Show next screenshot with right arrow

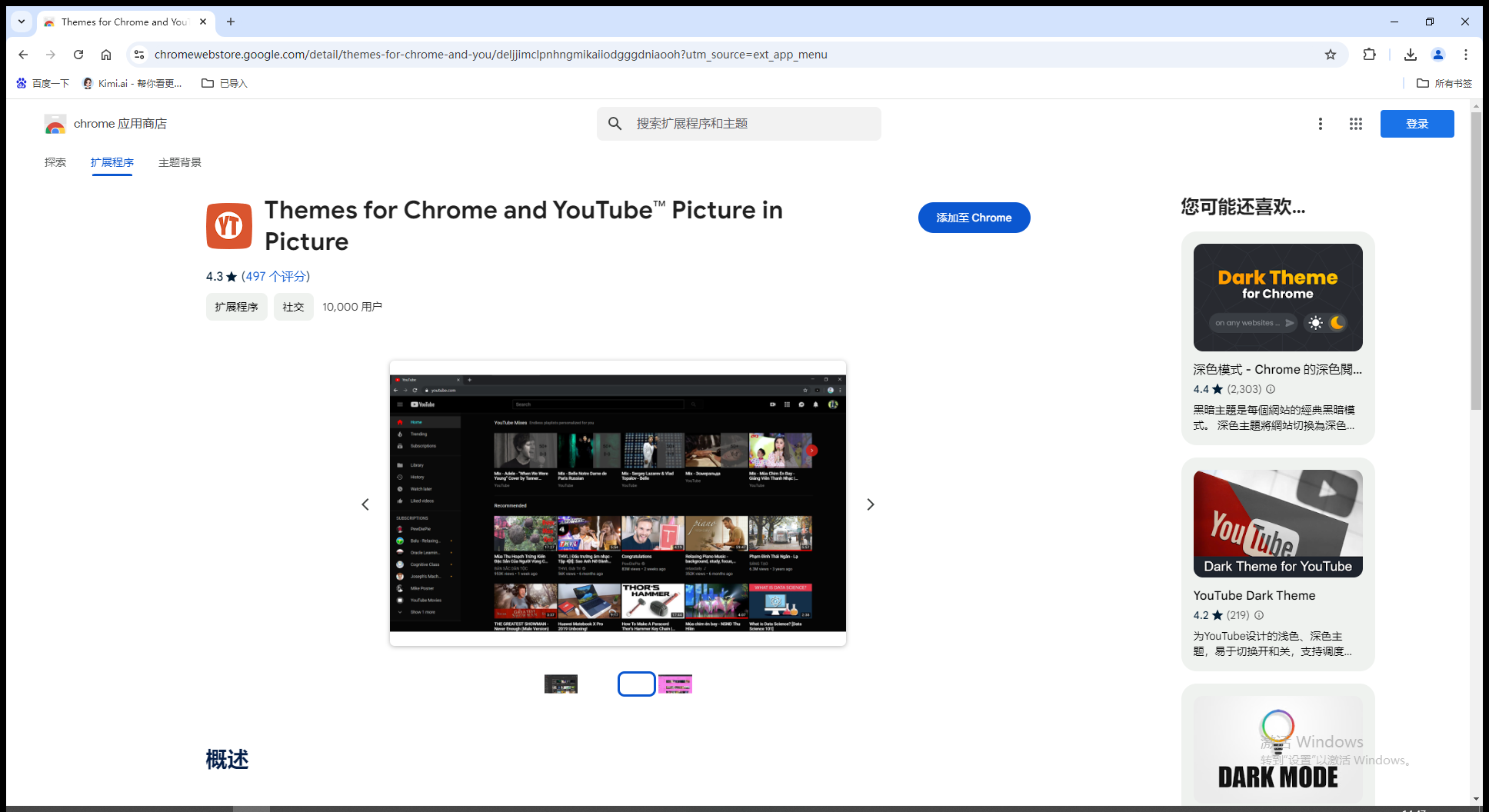[871, 504]
